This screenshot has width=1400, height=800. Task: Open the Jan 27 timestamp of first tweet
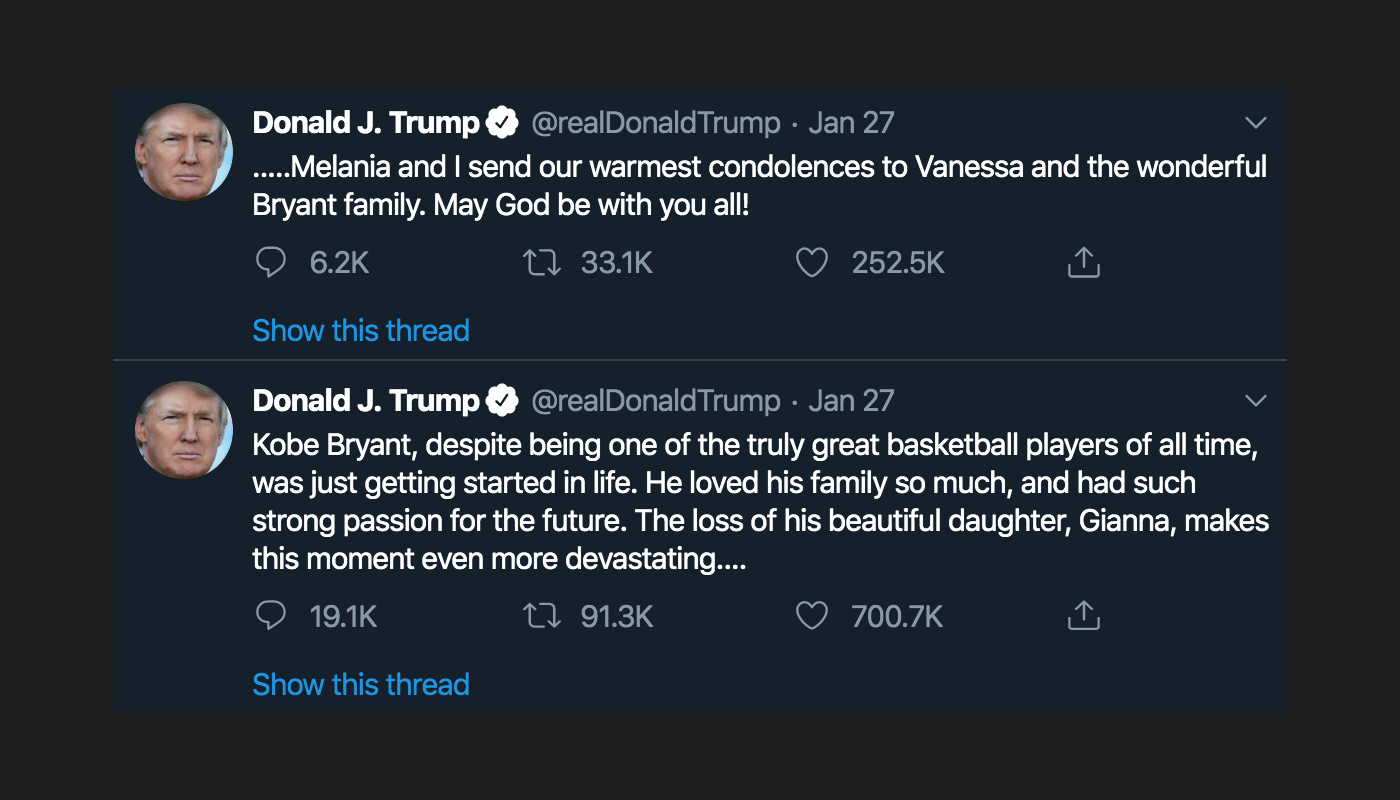851,123
